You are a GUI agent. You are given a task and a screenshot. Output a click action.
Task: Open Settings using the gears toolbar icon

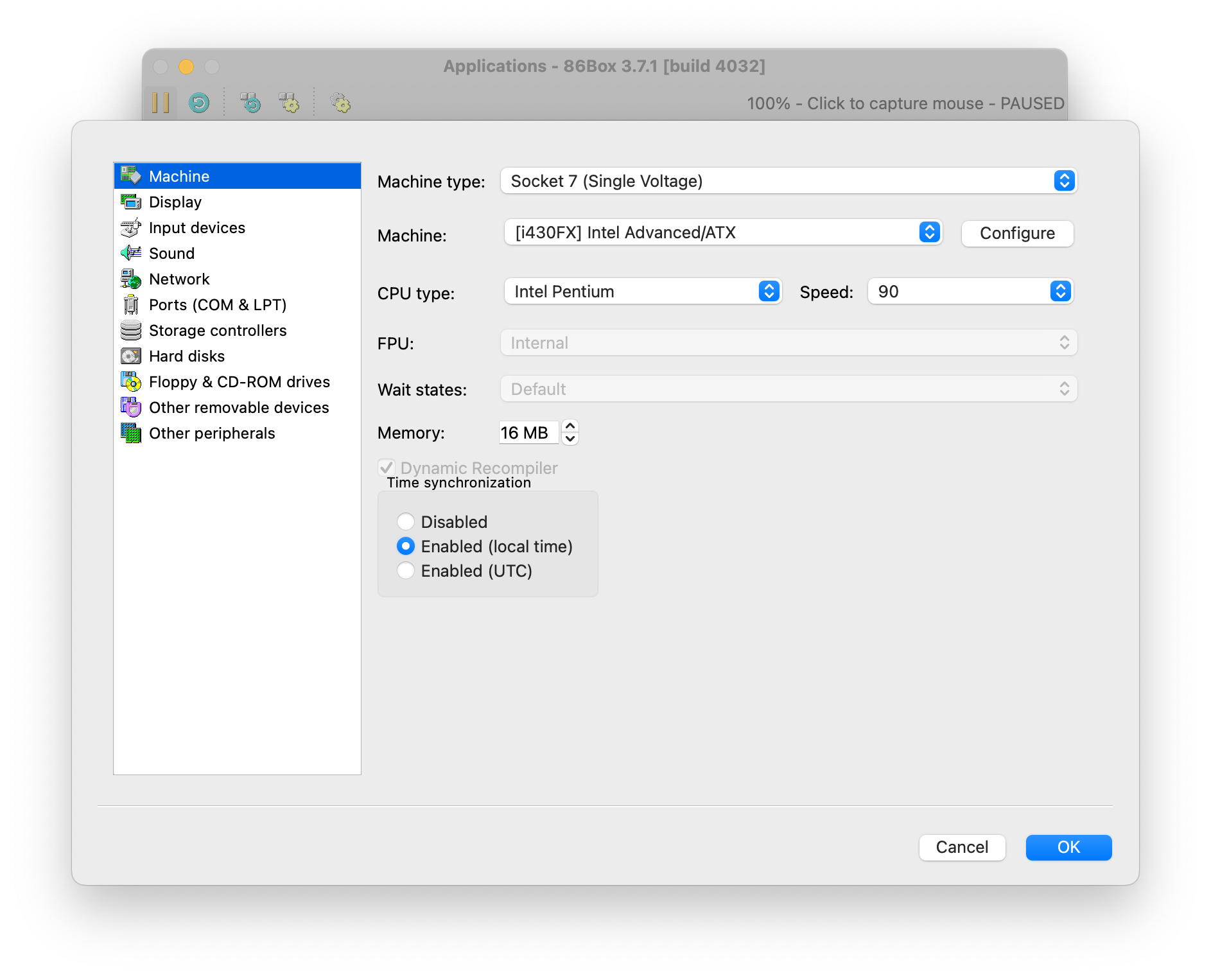[x=340, y=102]
